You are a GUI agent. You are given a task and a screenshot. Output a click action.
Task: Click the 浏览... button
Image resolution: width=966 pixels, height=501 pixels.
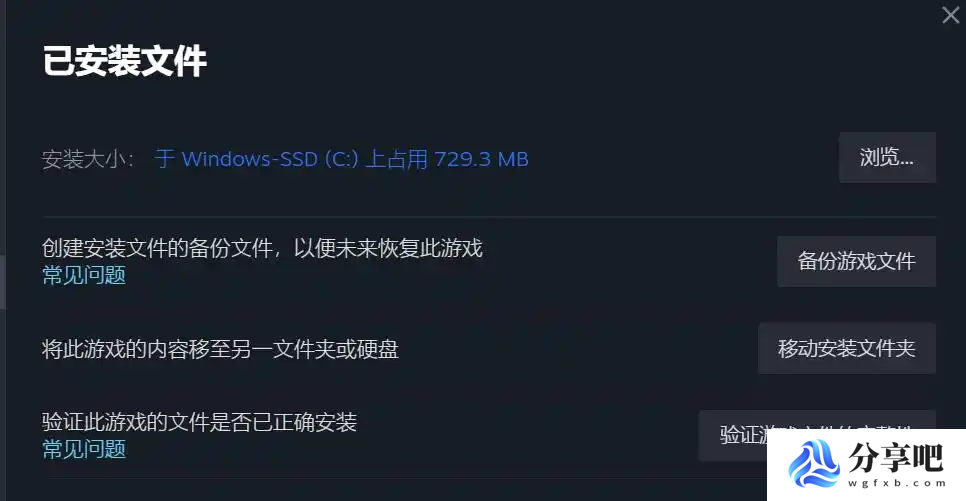[x=887, y=157]
